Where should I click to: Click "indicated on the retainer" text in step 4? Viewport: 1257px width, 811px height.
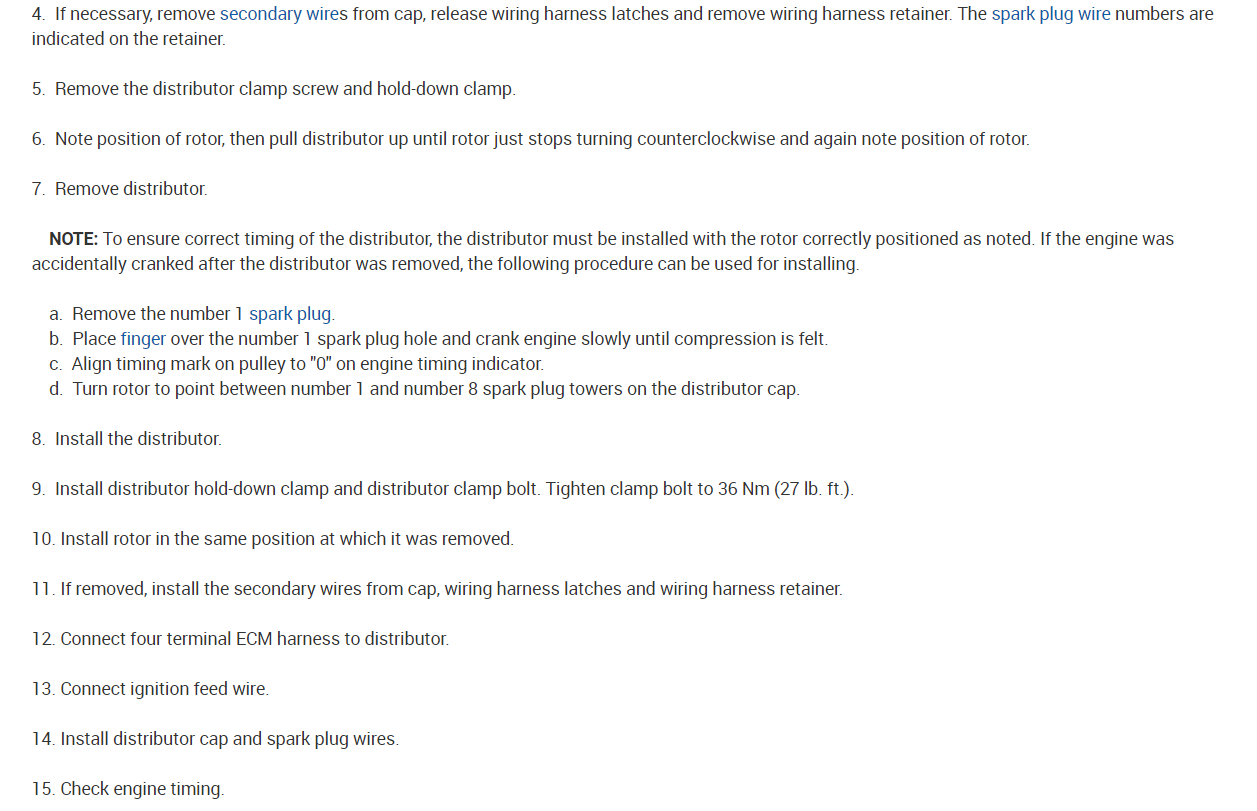128,40
